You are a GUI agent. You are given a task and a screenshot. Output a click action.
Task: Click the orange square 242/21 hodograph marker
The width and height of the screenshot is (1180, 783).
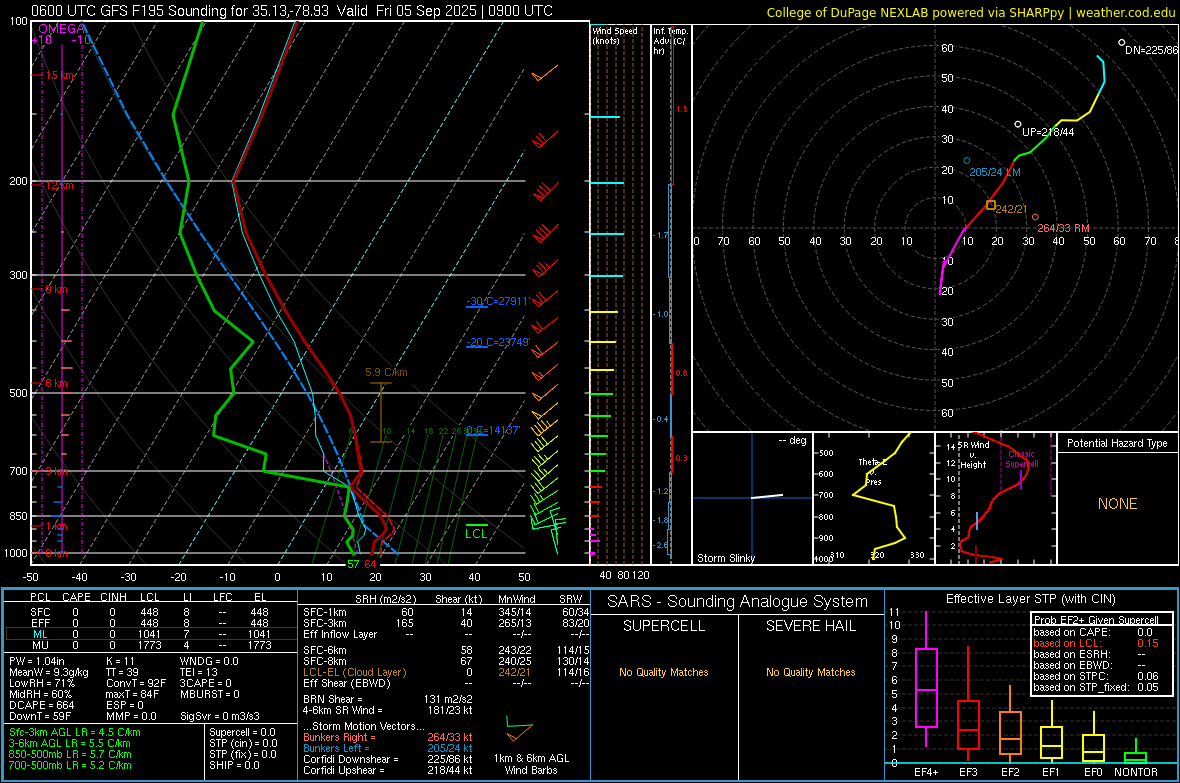click(991, 206)
